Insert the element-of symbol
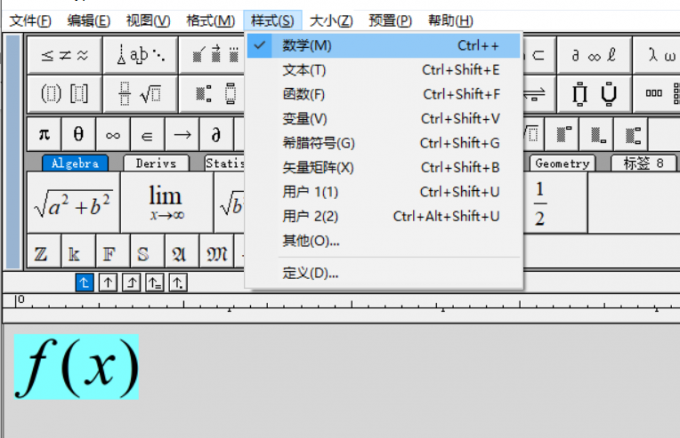680x438 pixels. click(147, 135)
